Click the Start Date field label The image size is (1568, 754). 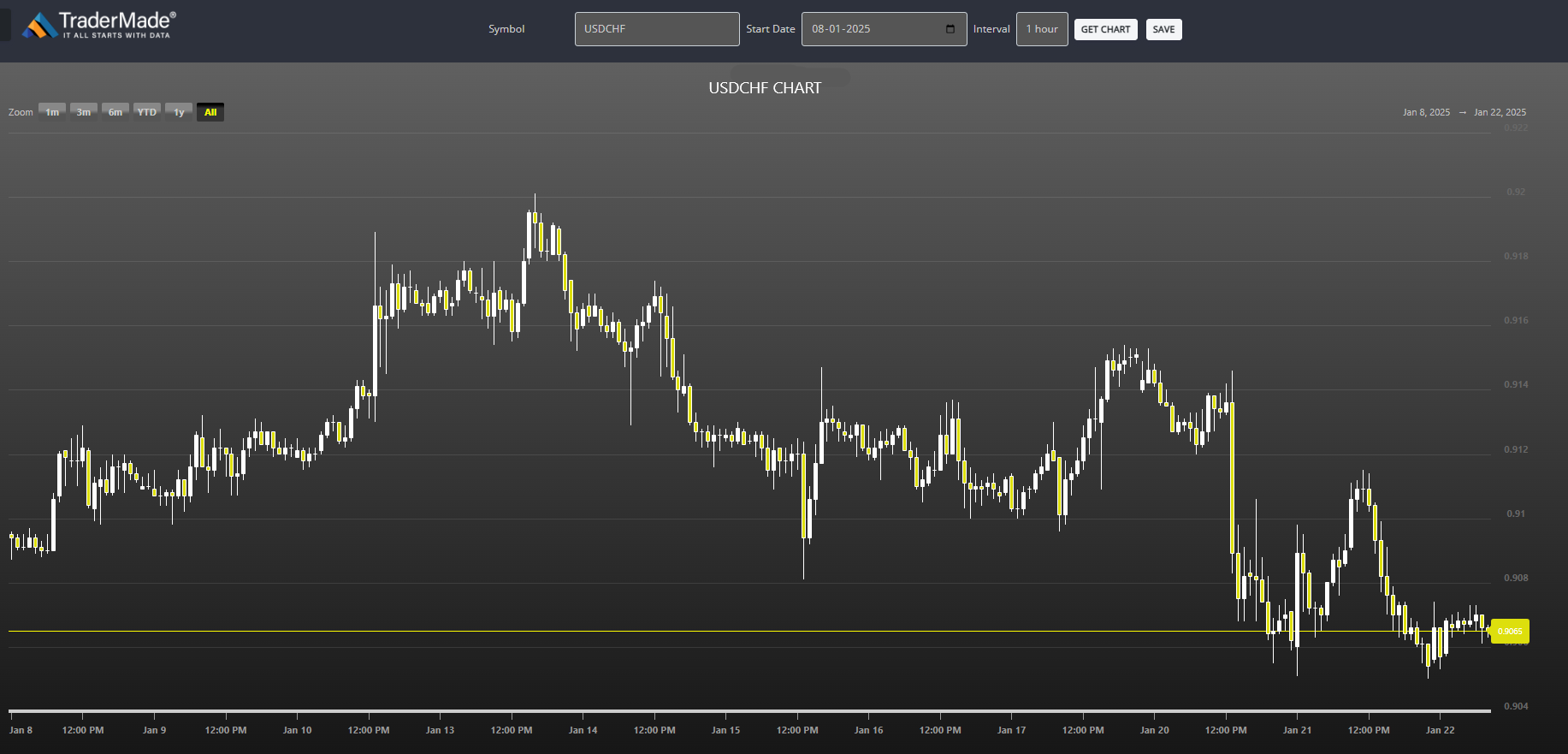coord(771,29)
